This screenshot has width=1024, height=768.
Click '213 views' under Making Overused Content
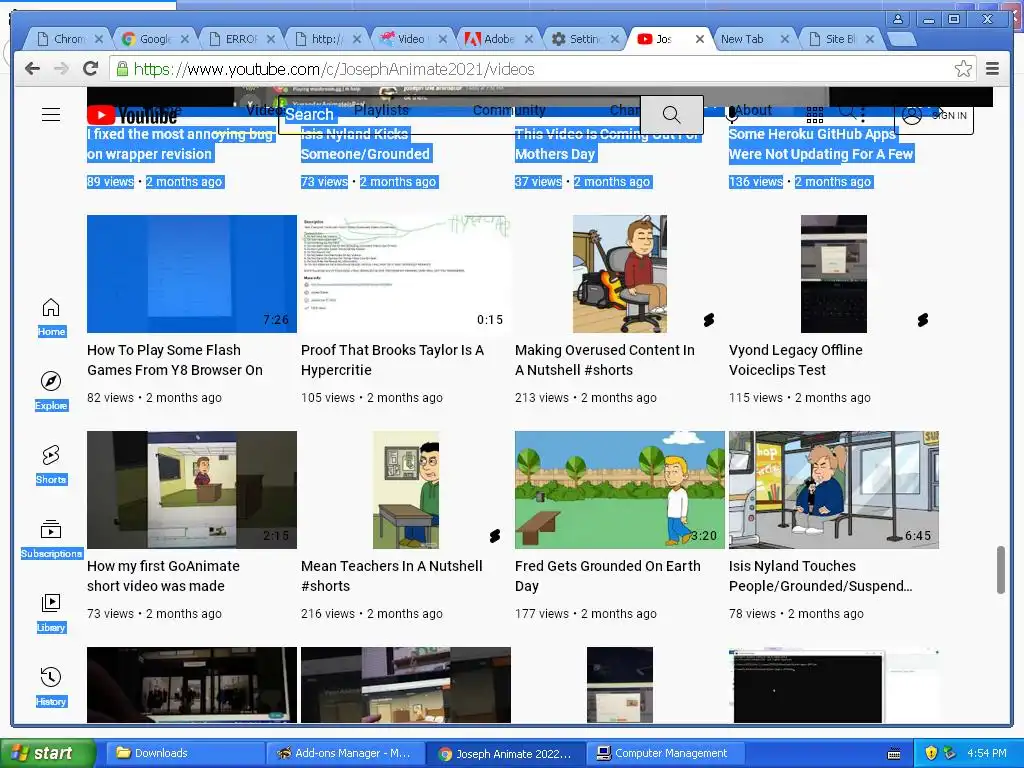click(541, 398)
